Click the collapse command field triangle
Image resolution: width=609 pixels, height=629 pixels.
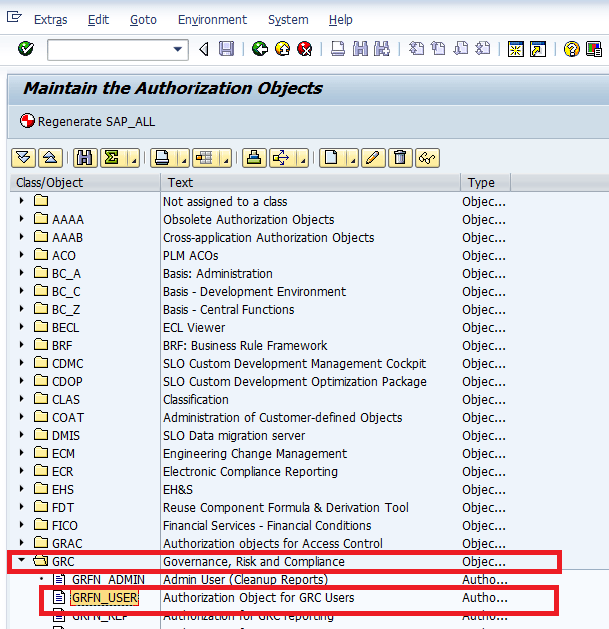tap(204, 49)
